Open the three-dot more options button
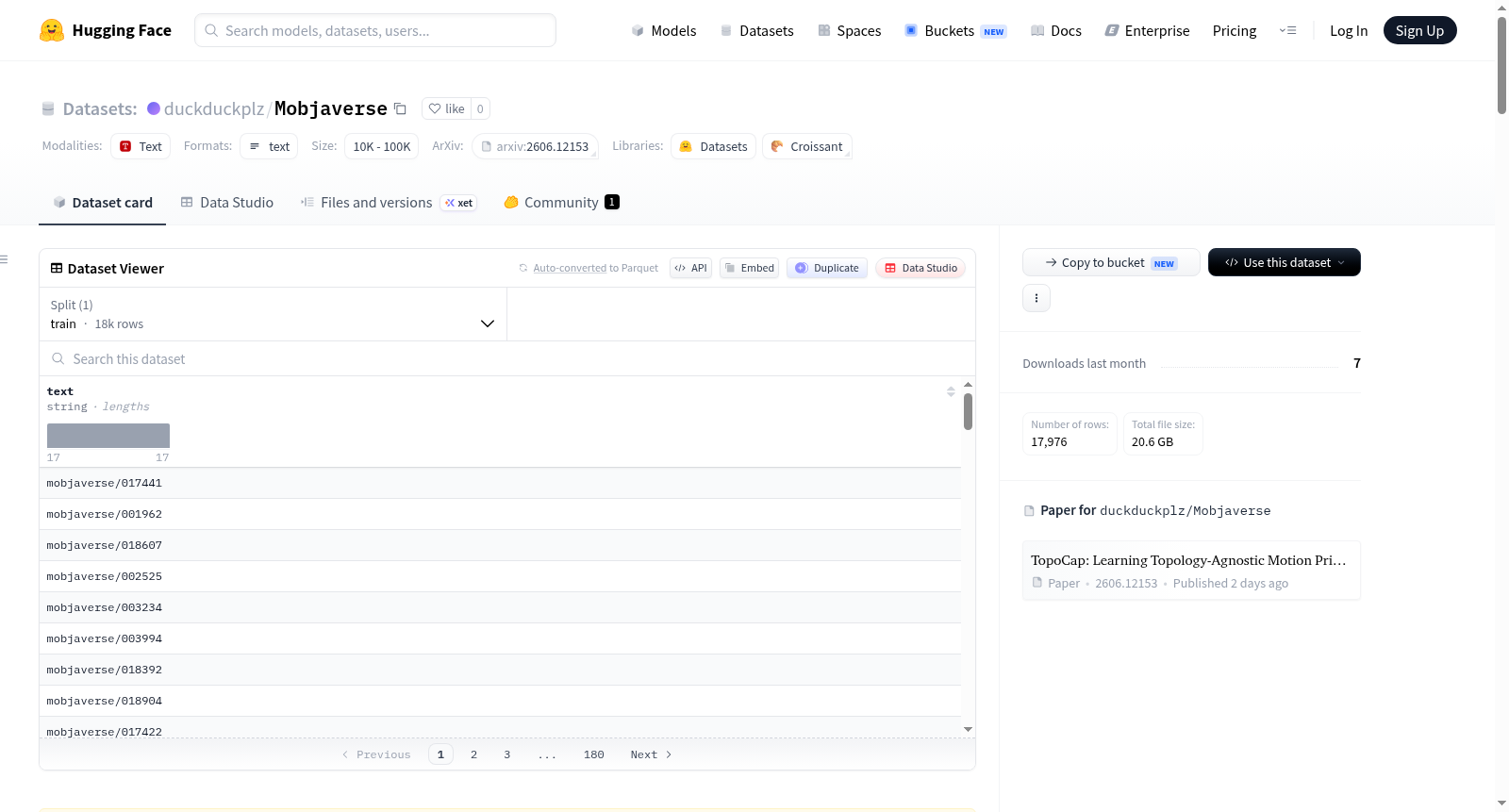The height and width of the screenshot is (812, 1509). point(1036,298)
